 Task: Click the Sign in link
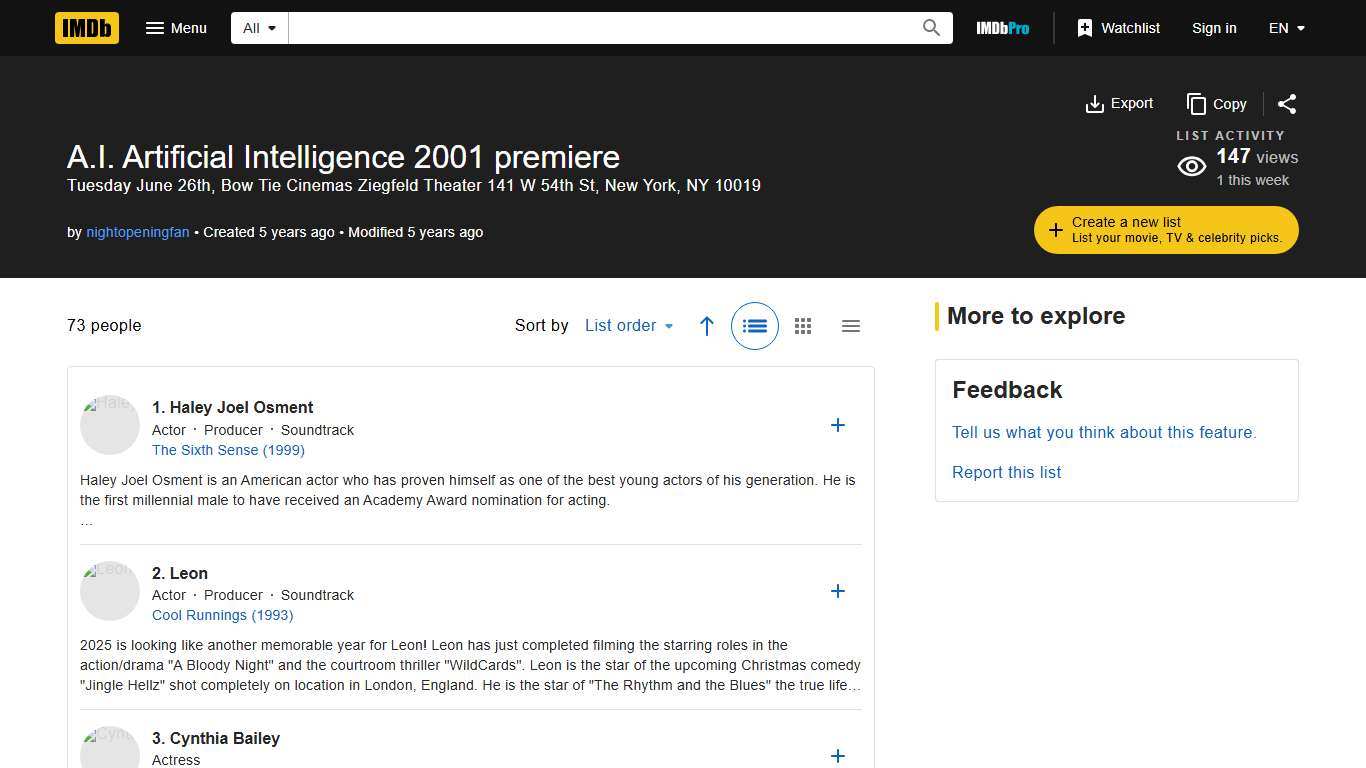[1214, 28]
